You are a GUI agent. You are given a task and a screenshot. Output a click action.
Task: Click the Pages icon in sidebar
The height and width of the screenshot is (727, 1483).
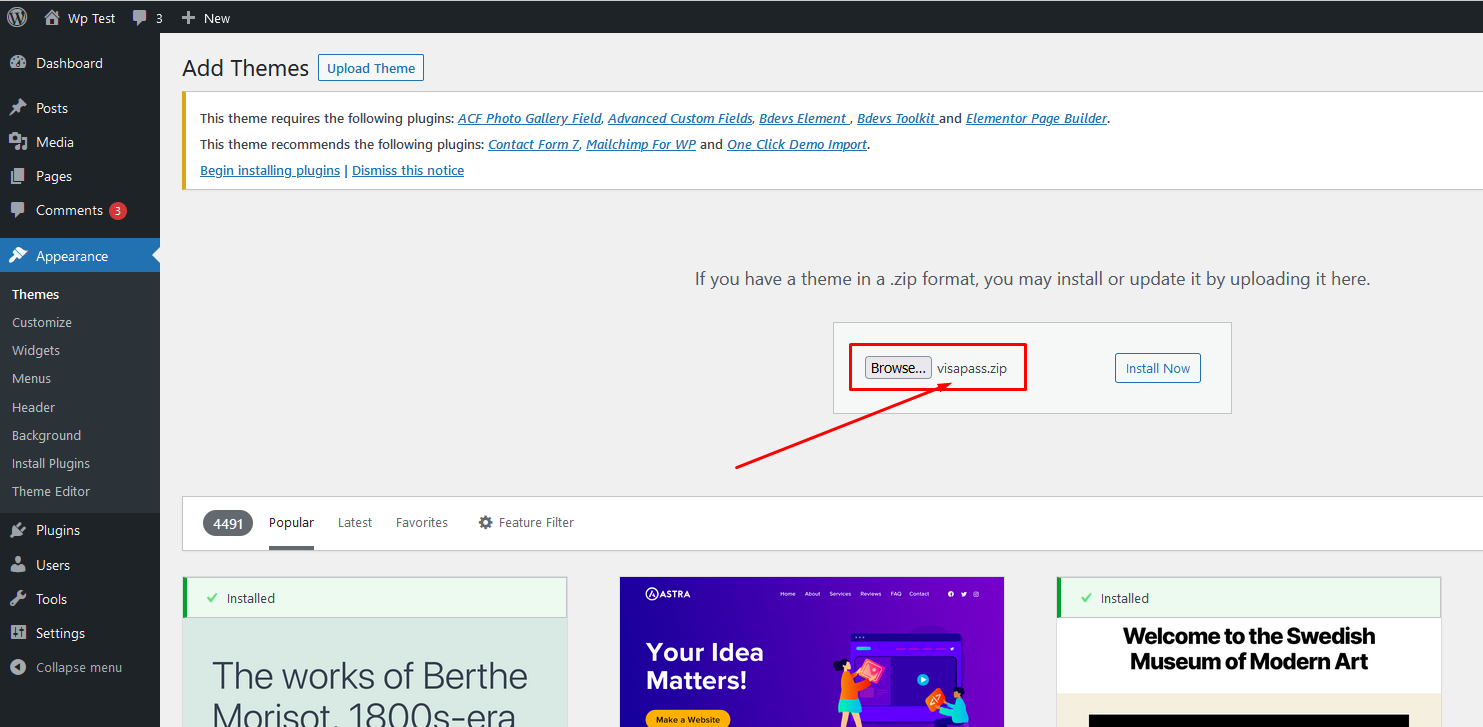pos(18,176)
